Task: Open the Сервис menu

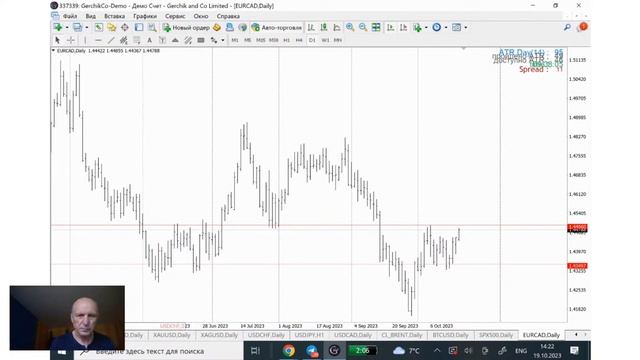Action: click(x=175, y=16)
